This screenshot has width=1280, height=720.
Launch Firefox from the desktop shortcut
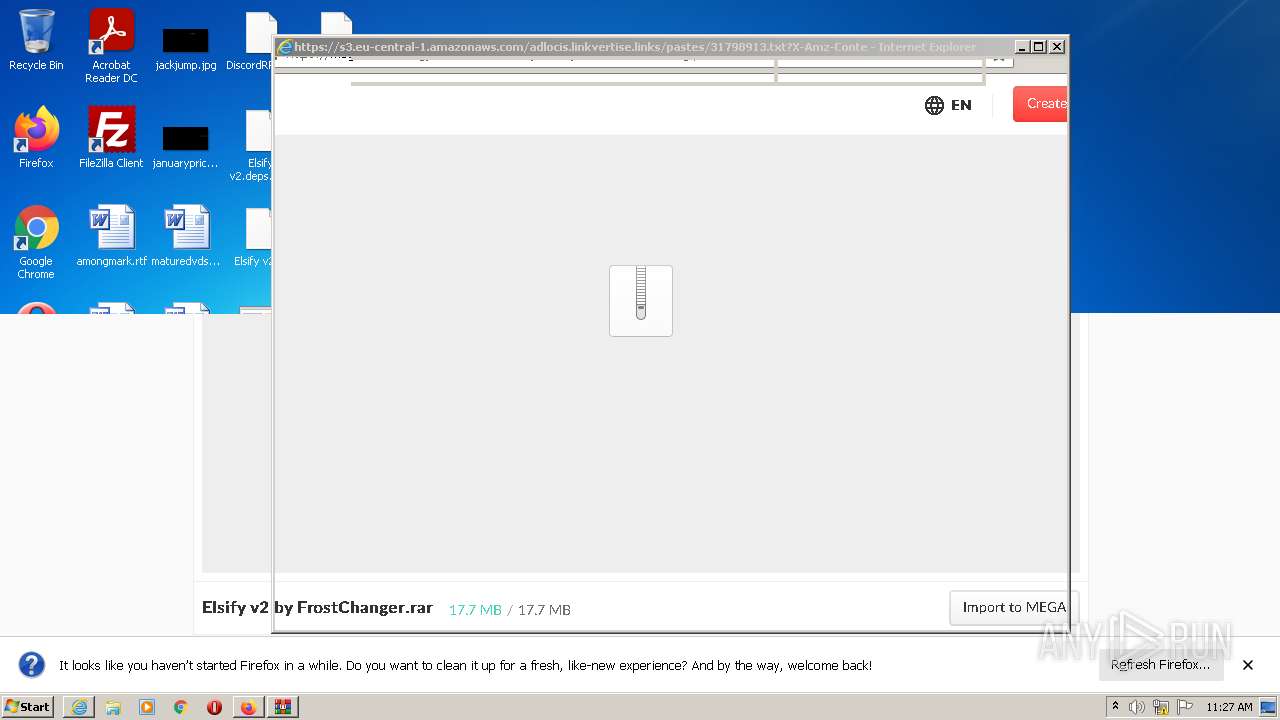[36, 137]
